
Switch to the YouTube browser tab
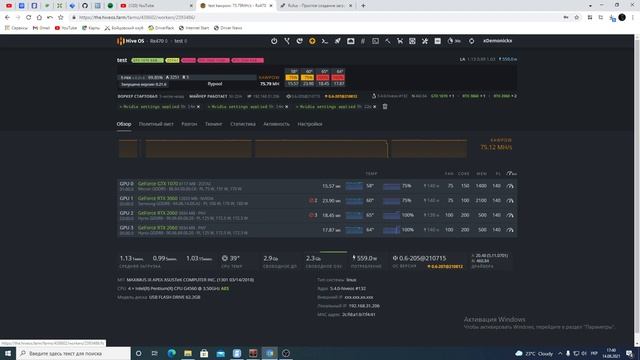156,6
